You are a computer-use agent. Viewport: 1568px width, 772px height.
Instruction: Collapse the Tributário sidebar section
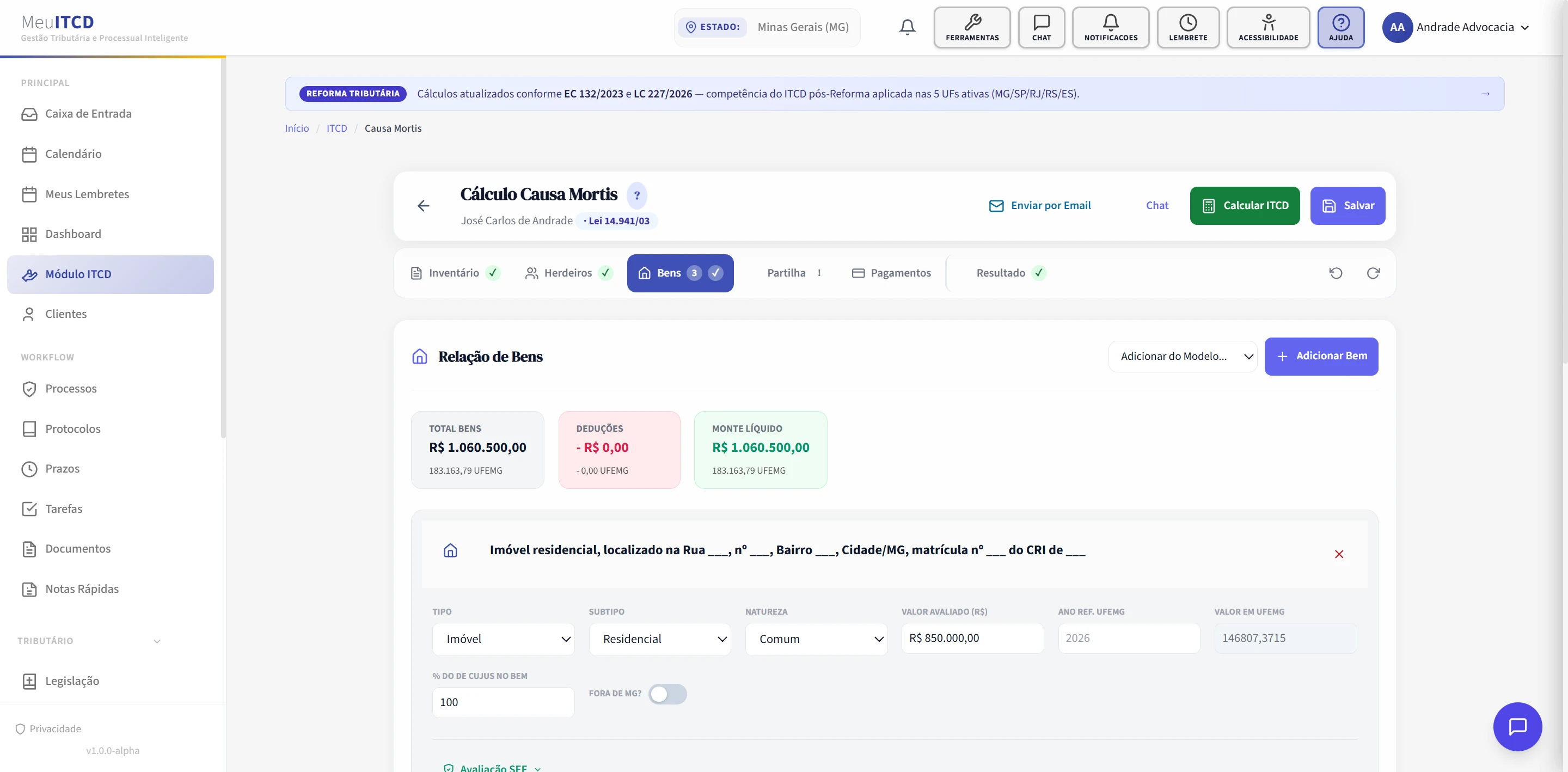pyautogui.click(x=89, y=641)
